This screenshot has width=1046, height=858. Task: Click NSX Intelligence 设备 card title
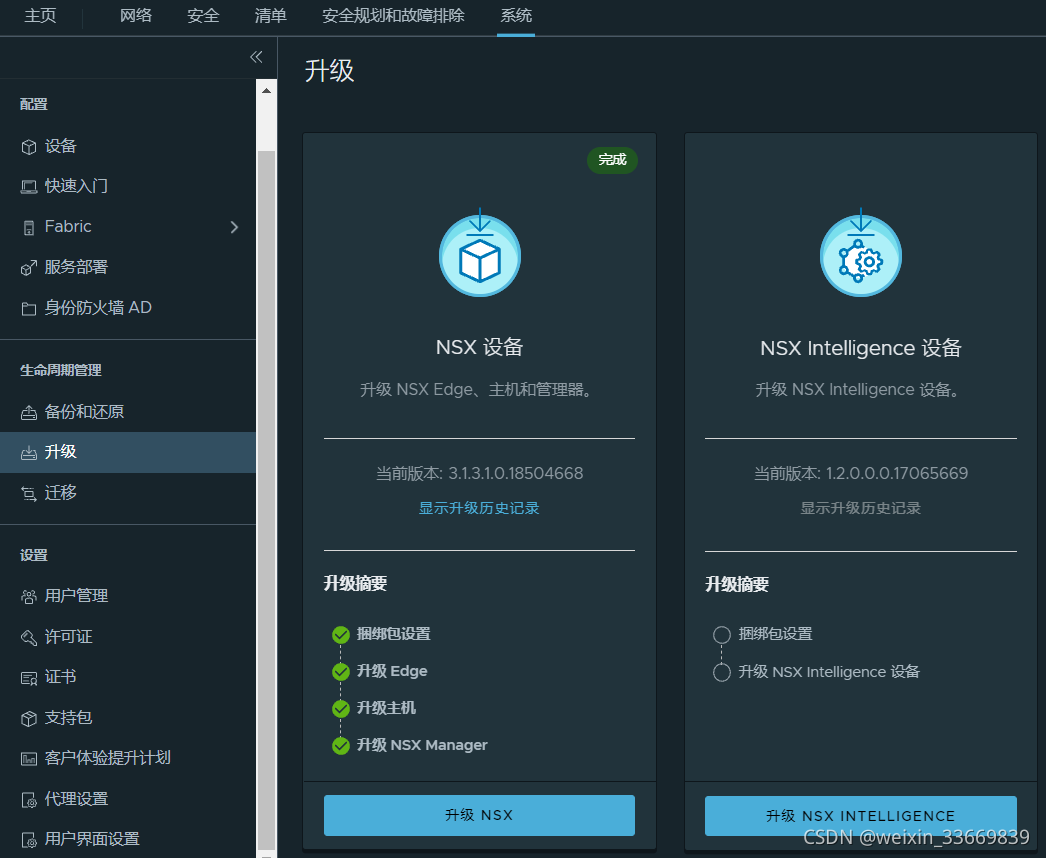(x=861, y=348)
